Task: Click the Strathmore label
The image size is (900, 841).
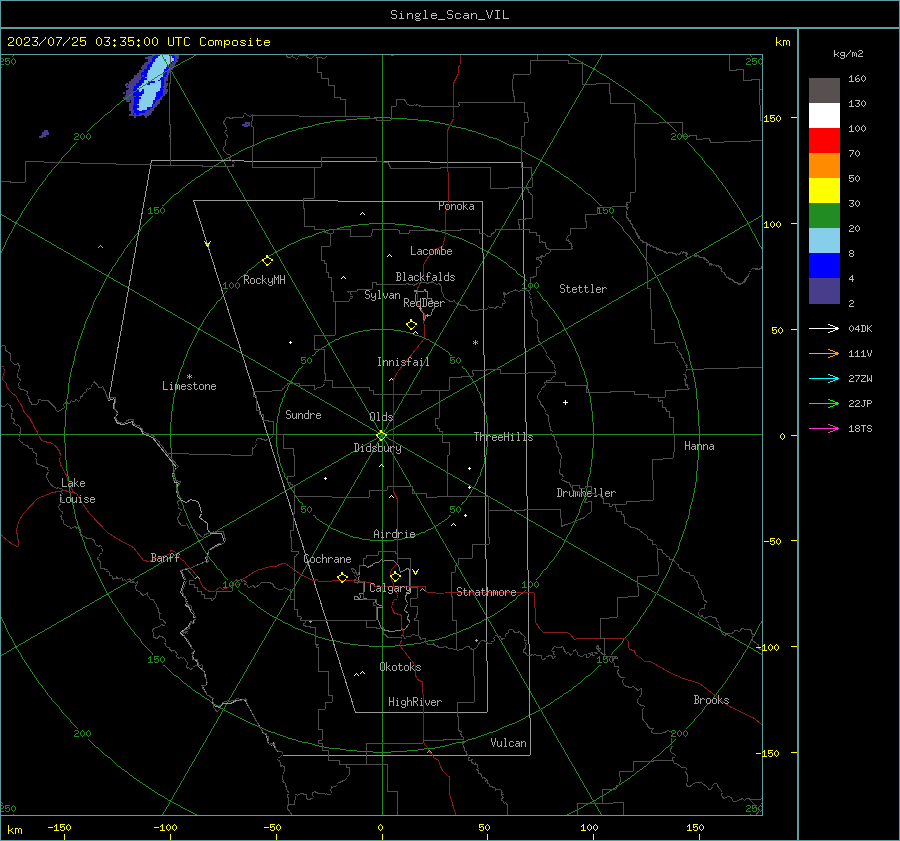Action: (486, 592)
